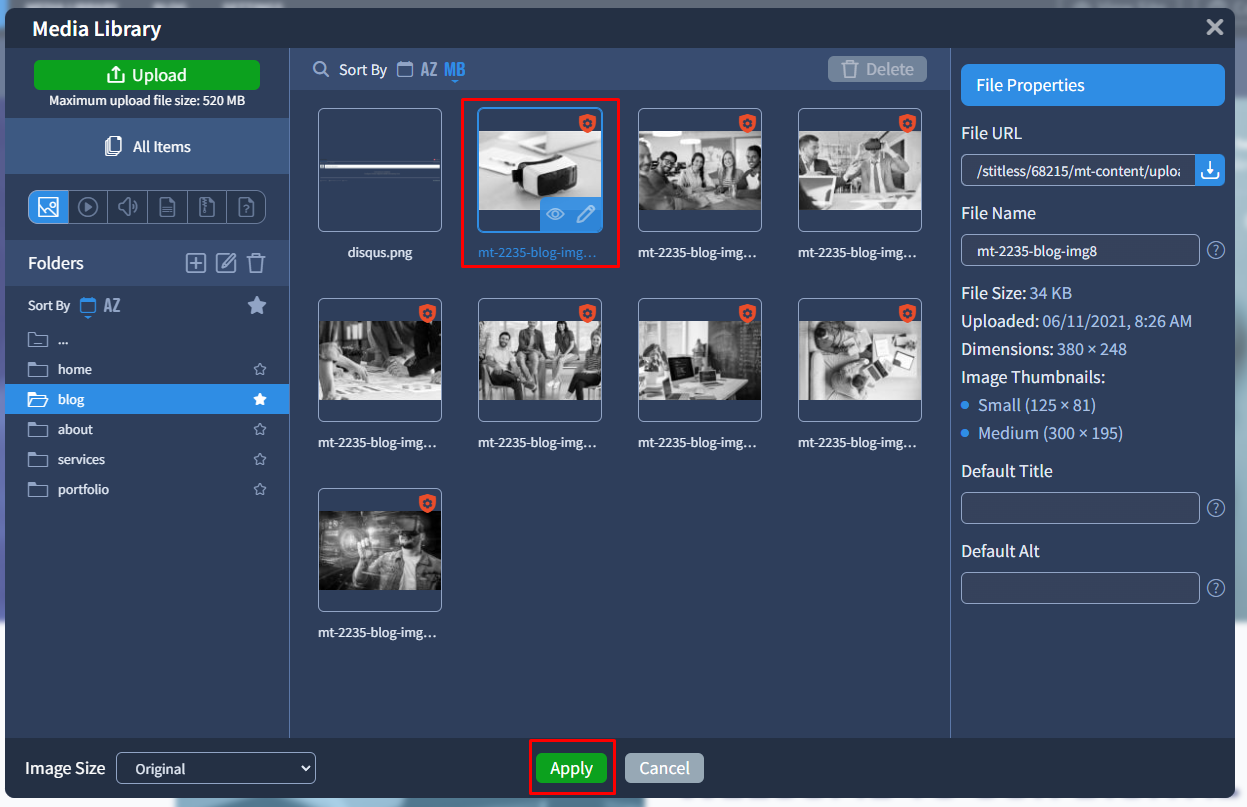Screen dimensions: 1247x807
Task: Click the Uploaded date 06/11/2021, 8:26 AM
Action: pyautogui.click(x=1117, y=321)
